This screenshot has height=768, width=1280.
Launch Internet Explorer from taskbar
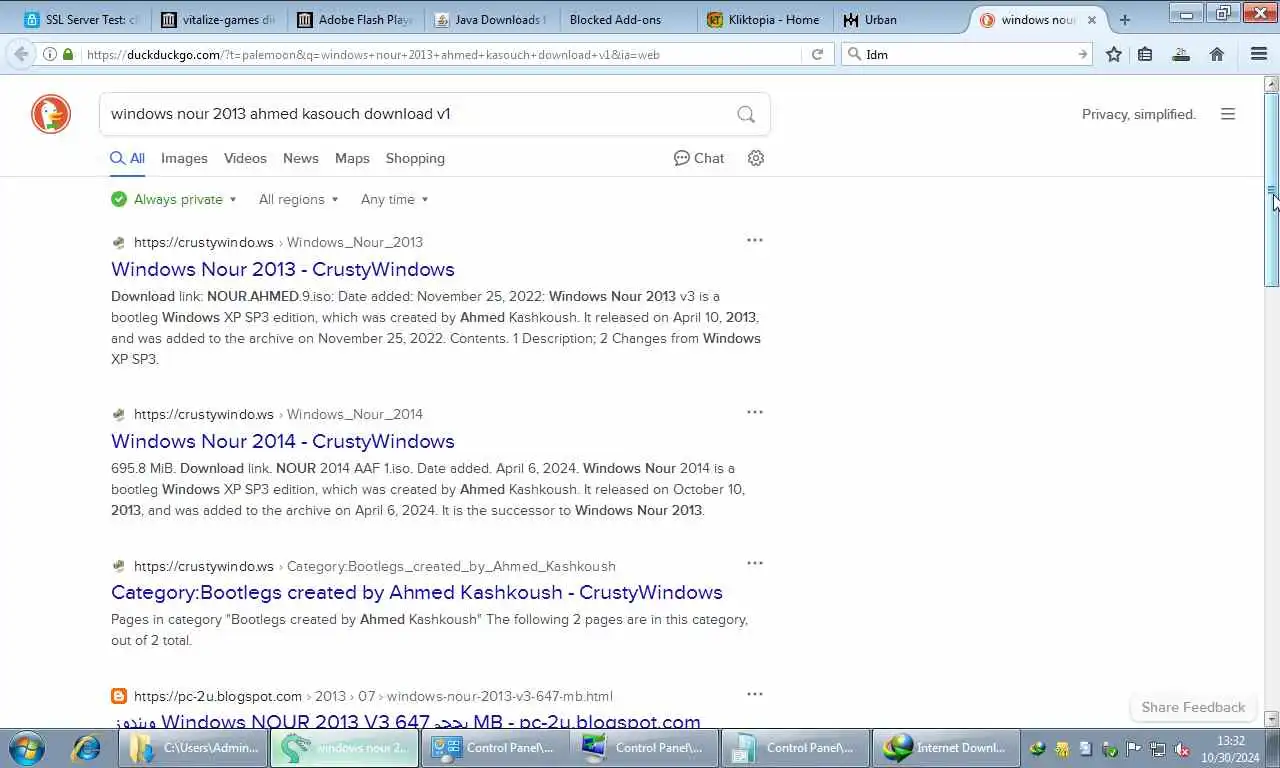point(87,747)
